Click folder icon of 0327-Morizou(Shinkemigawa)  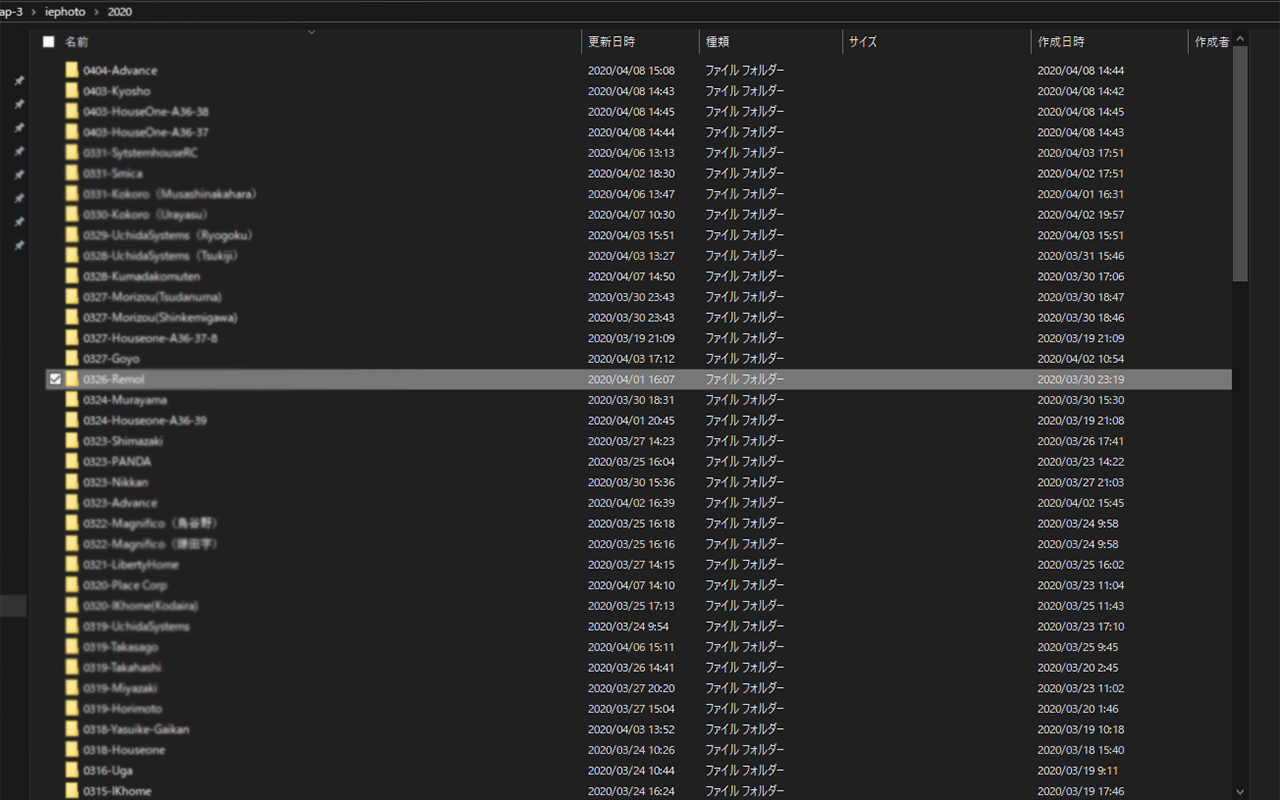72,317
